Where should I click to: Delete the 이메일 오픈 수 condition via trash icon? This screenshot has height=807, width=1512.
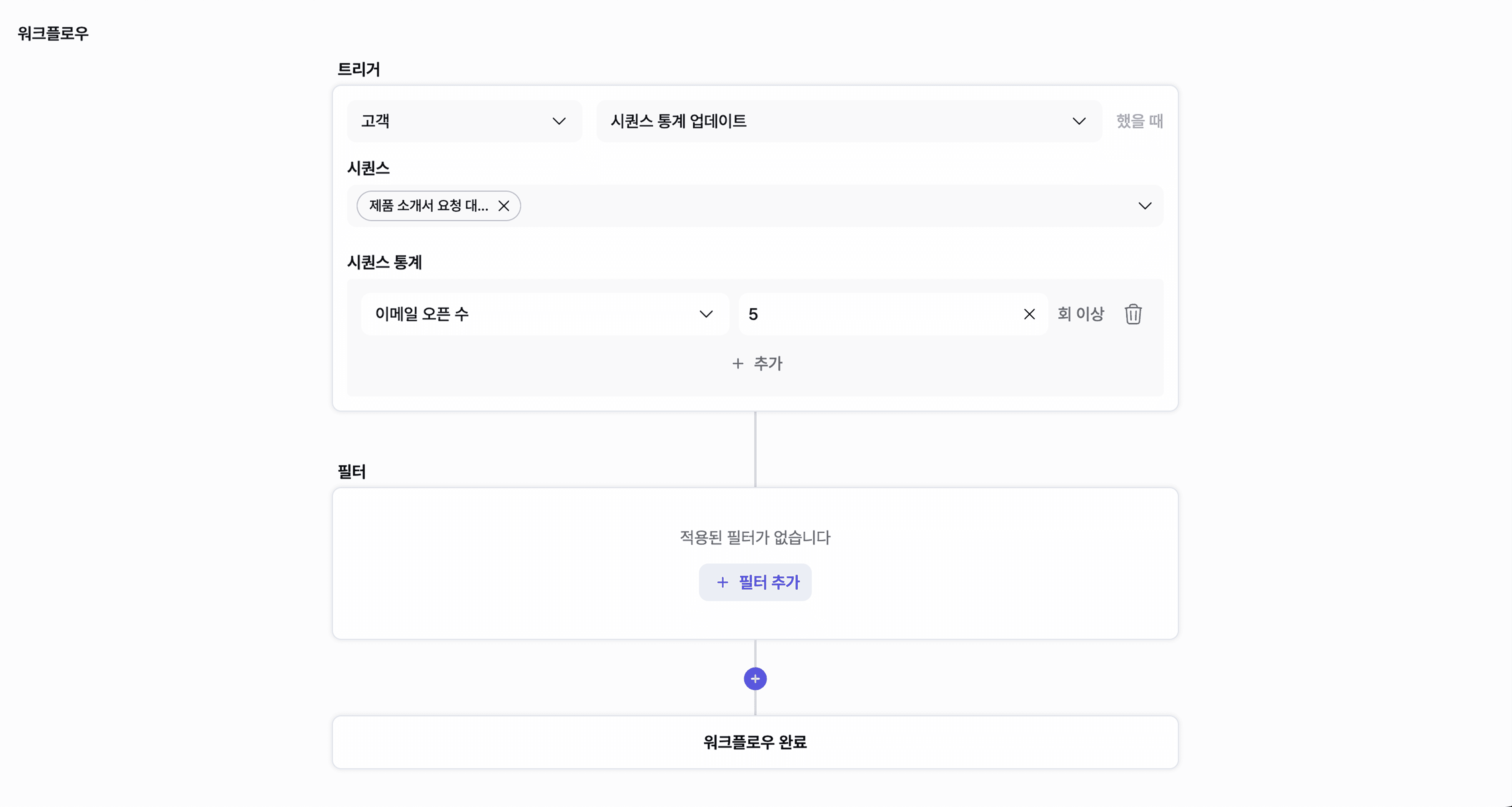[1133, 314]
